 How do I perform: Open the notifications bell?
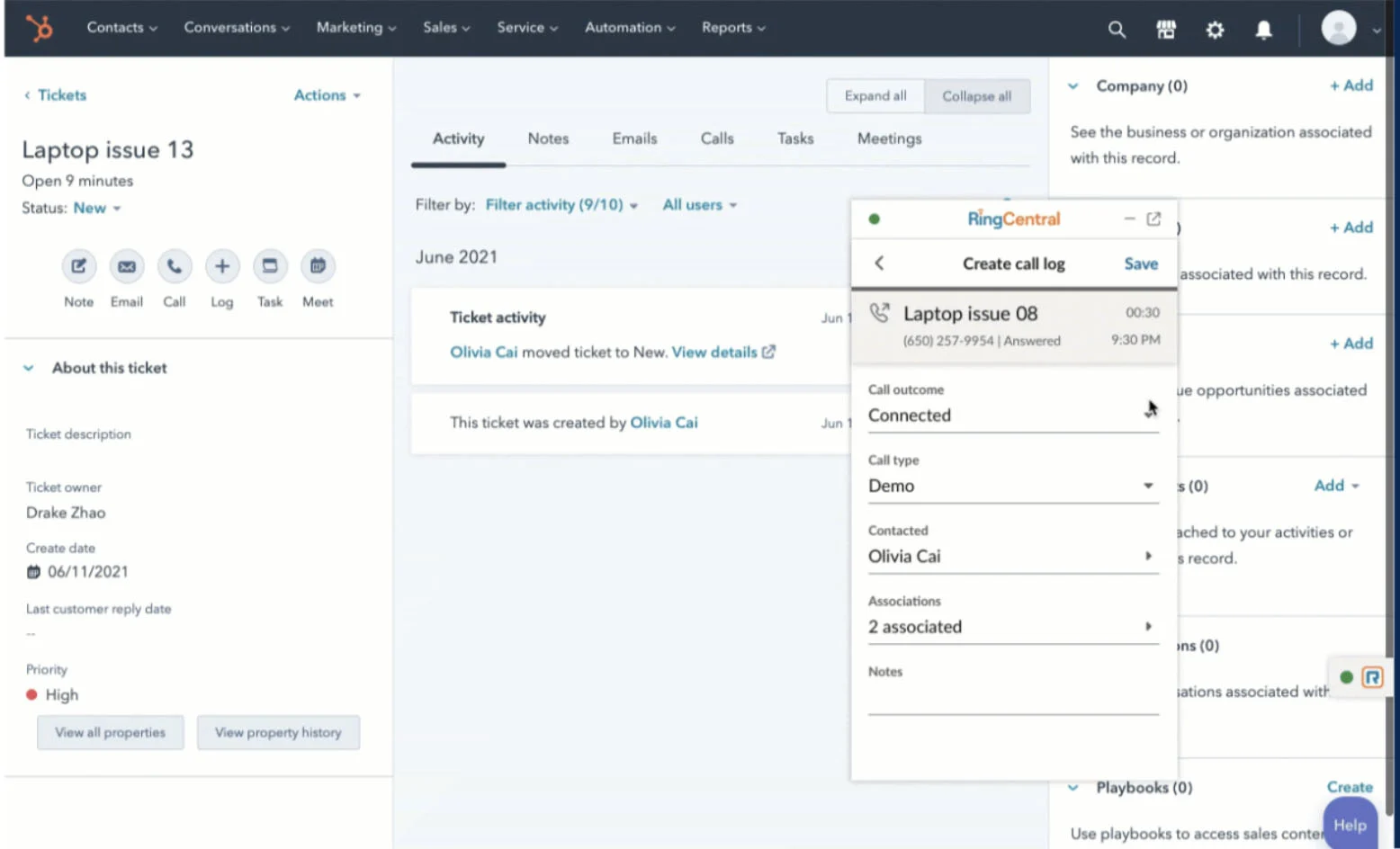click(1264, 30)
